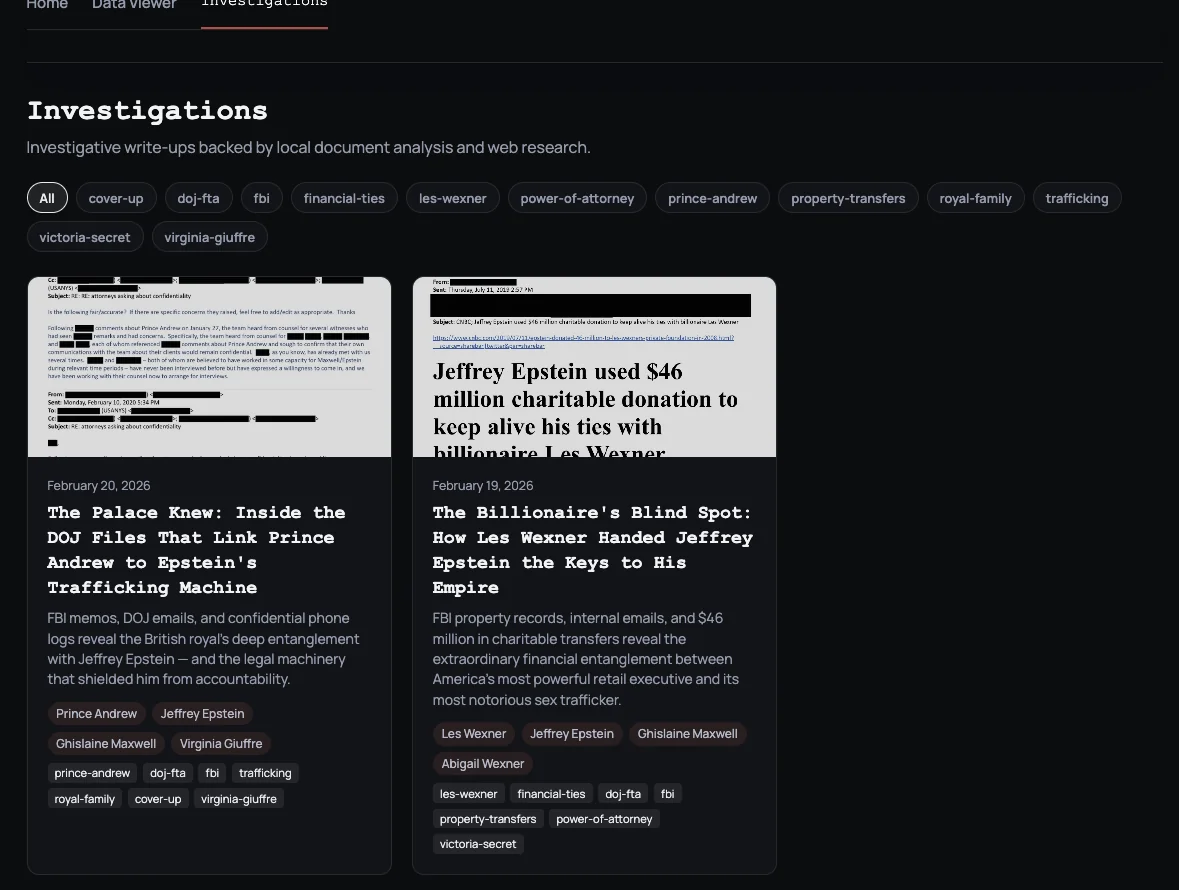Viewport: 1179px width, 890px height.
Task: Toggle the property-transfers filter
Action: [848, 197]
